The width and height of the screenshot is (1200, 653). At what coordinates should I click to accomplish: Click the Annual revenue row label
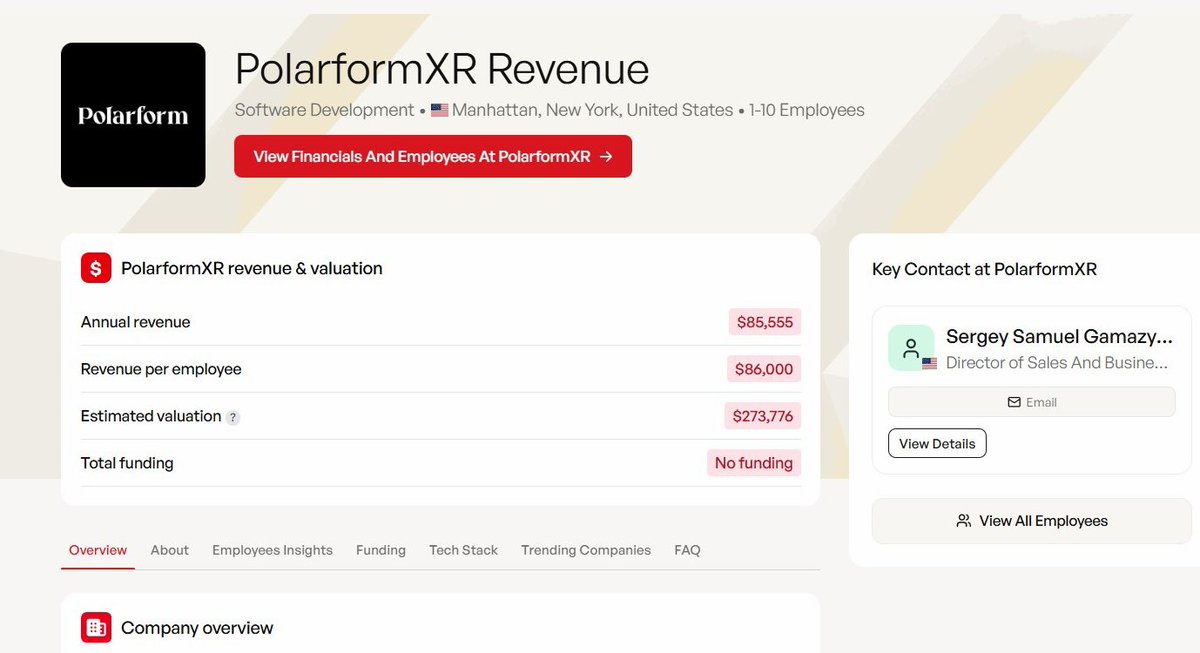point(136,322)
